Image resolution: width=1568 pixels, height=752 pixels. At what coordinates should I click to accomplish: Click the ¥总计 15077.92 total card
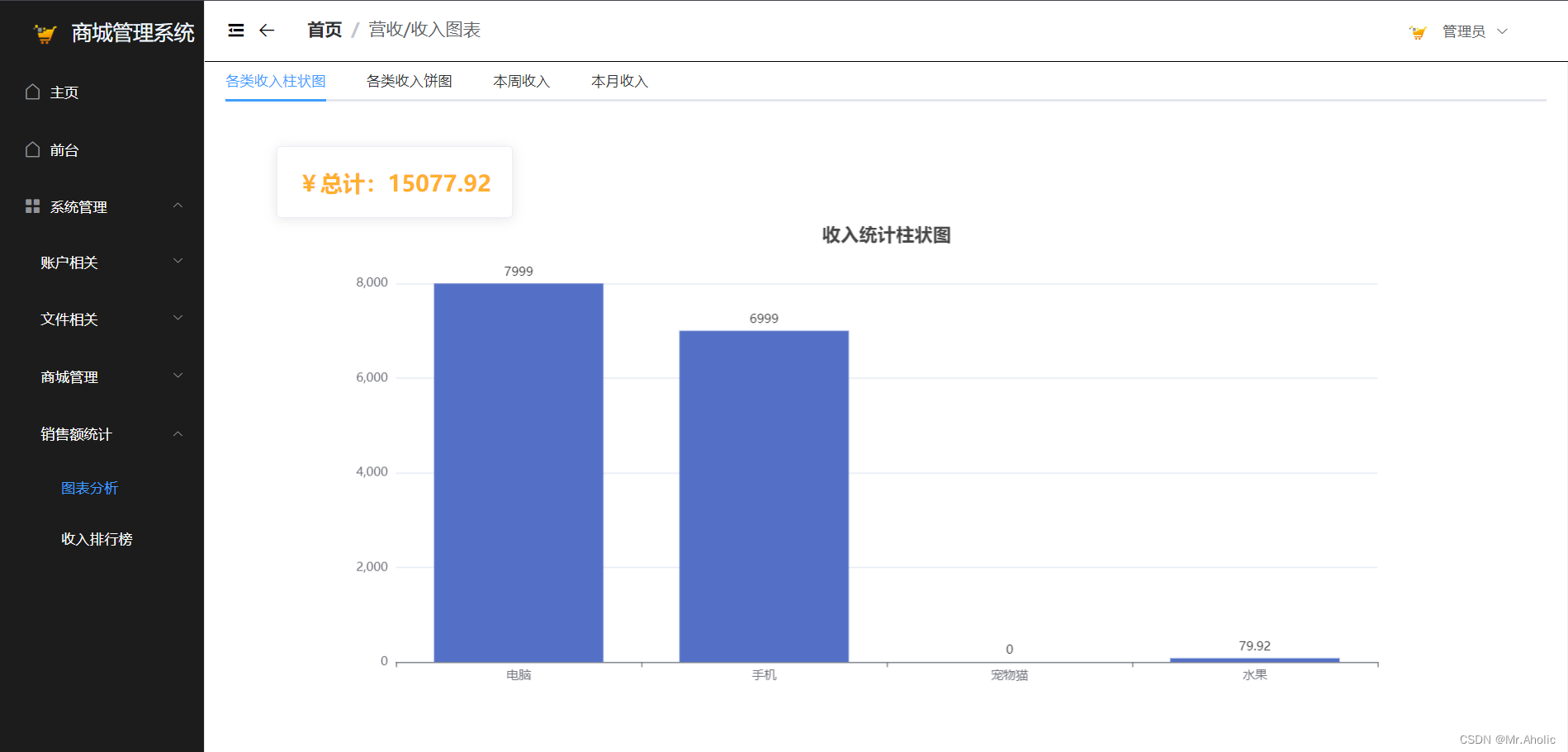pyautogui.click(x=395, y=182)
